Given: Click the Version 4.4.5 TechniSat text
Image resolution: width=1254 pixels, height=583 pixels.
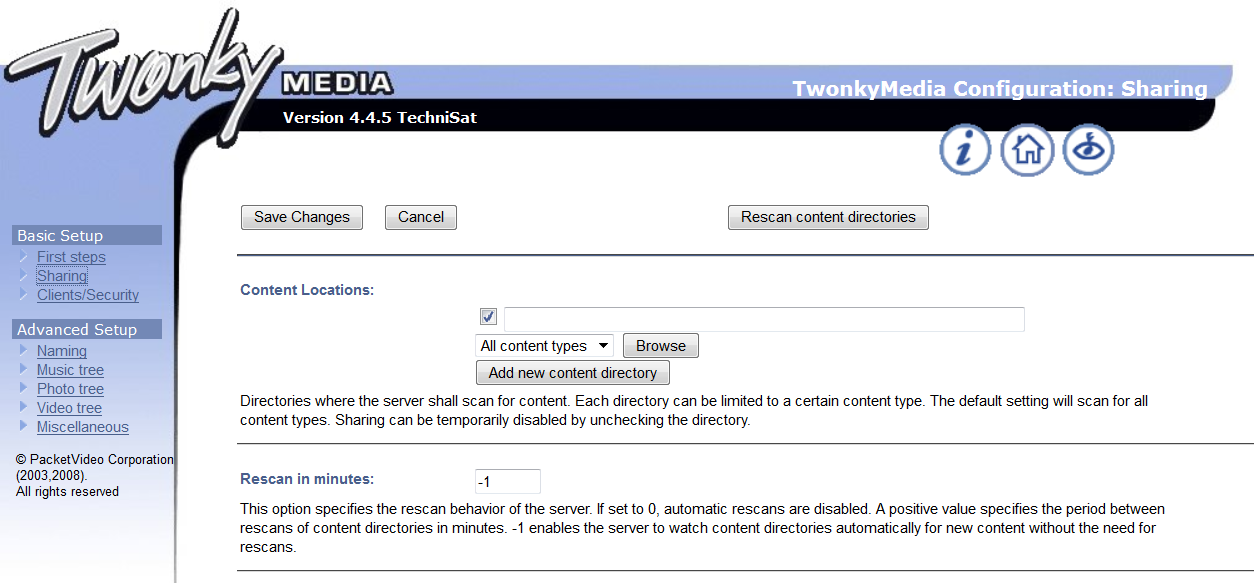Looking at the screenshot, I should [380, 117].
